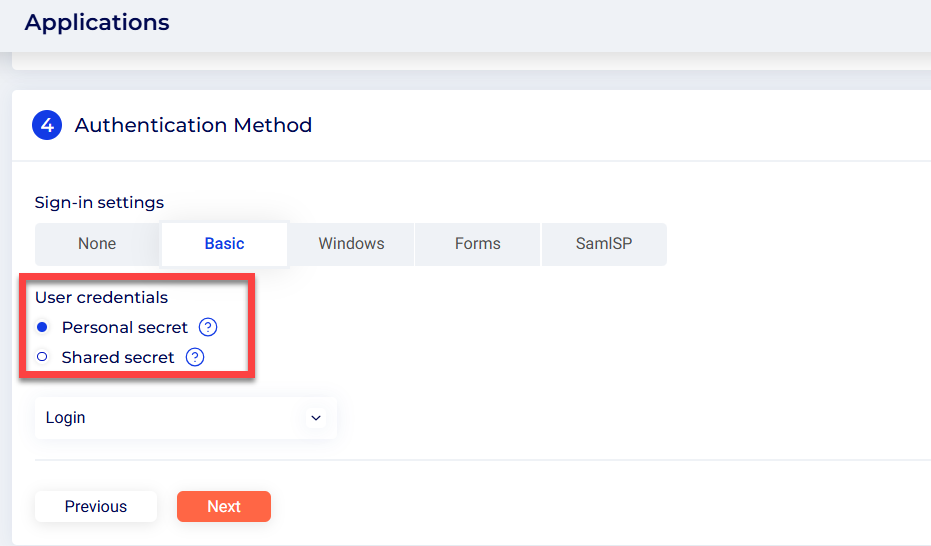The height and width of the screenshot is (546, 931).
Task: Open the Login dropdown
Action: point(186,418)
